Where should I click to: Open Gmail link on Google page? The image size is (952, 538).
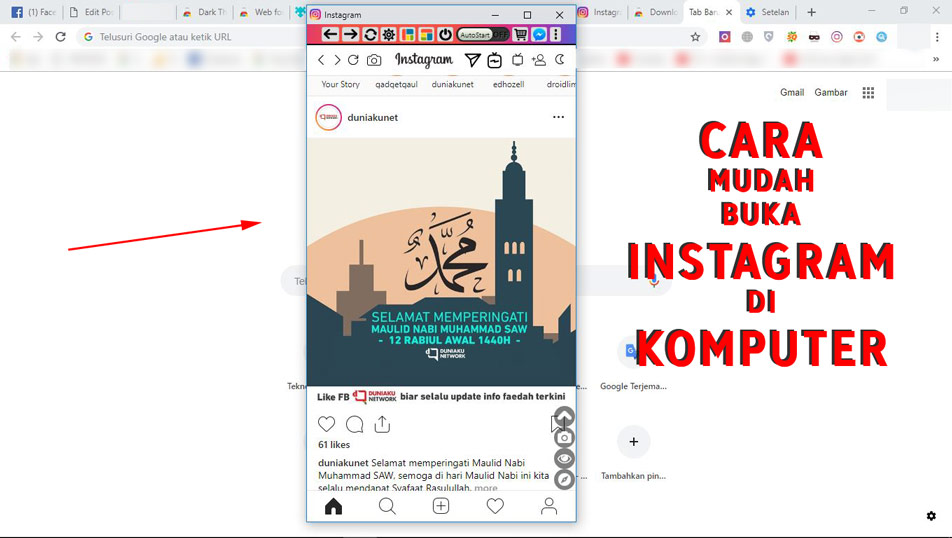click(792, 92)
